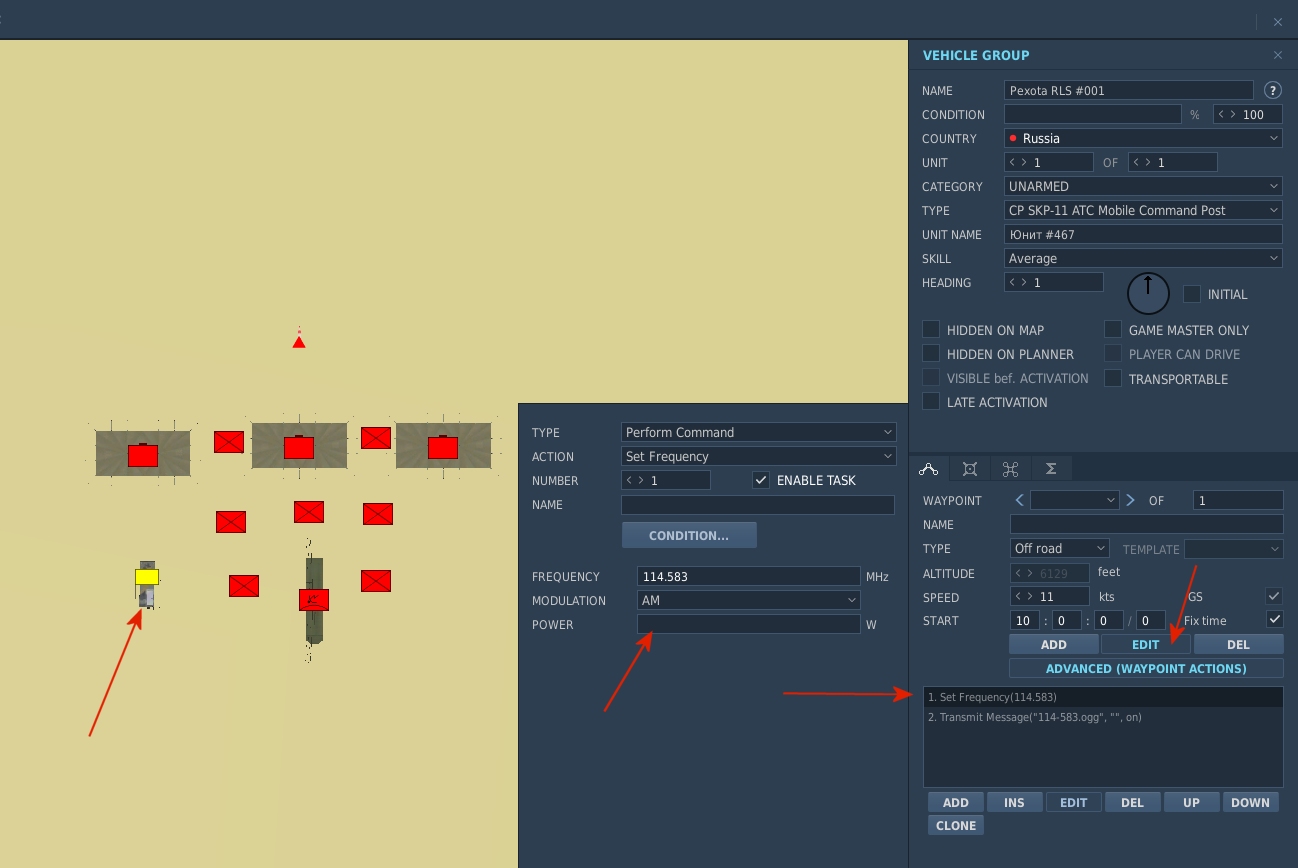Viewport: 1298px width, 868px height.
Task: Enable Late Activation checkbox
Action: pos(931,401)
